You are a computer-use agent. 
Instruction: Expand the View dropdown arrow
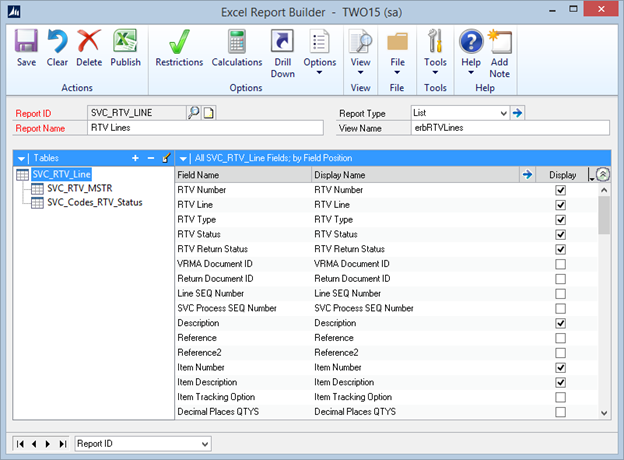point(360,72)
